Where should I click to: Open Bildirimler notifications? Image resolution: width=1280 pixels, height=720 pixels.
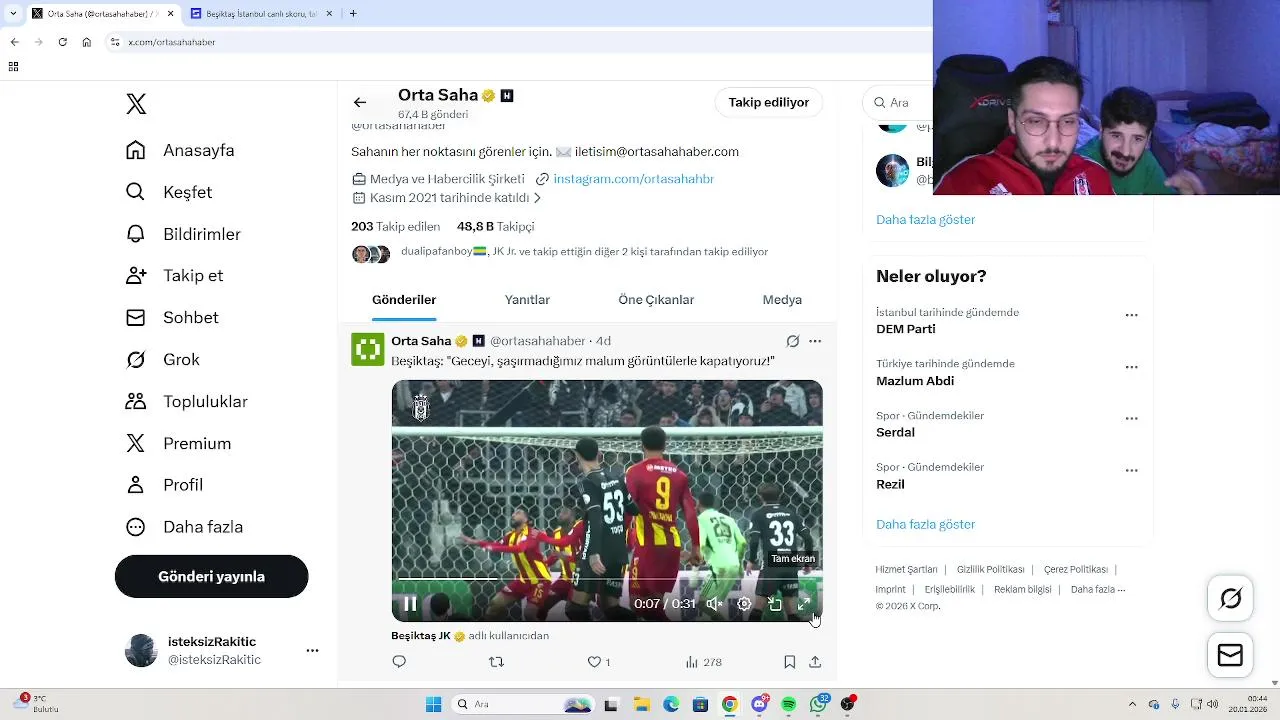pos(183,234)
